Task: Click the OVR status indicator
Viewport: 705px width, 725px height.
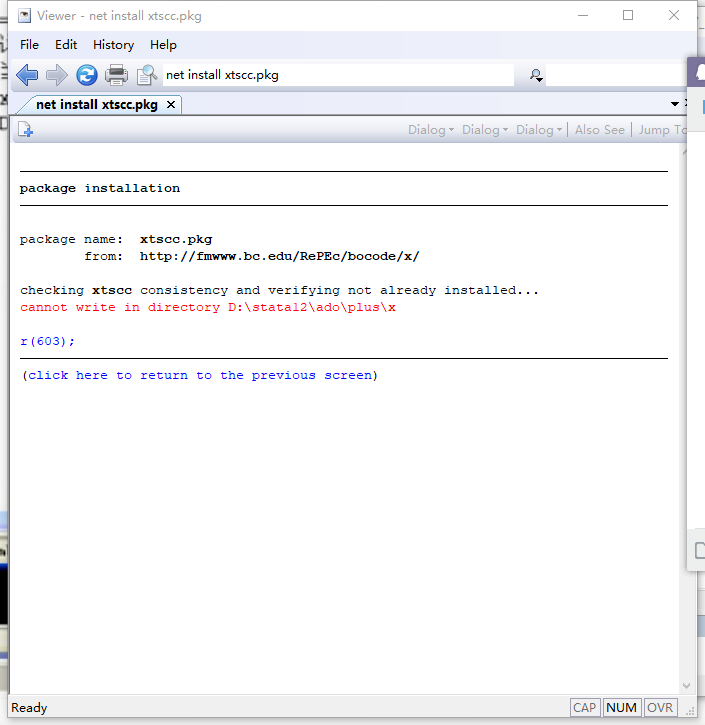Action: pos(660,707)
